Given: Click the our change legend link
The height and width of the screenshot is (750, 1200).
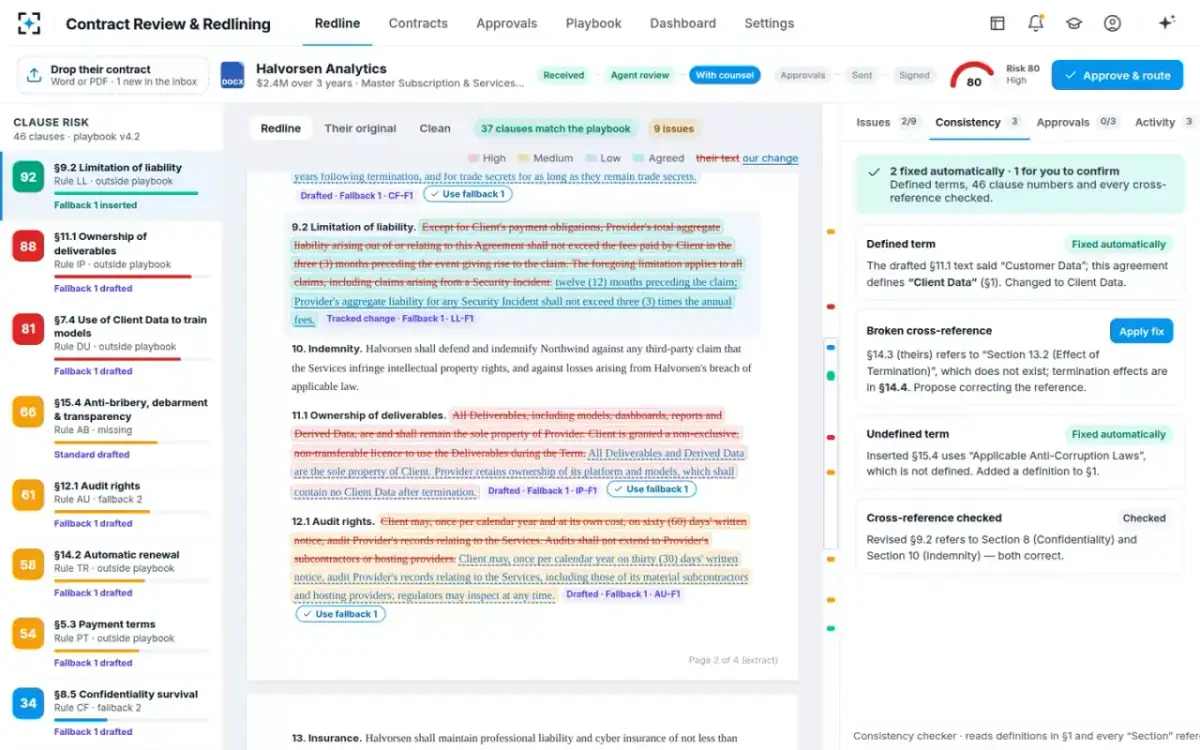Looking at the screenshot, I should [770, 158].
